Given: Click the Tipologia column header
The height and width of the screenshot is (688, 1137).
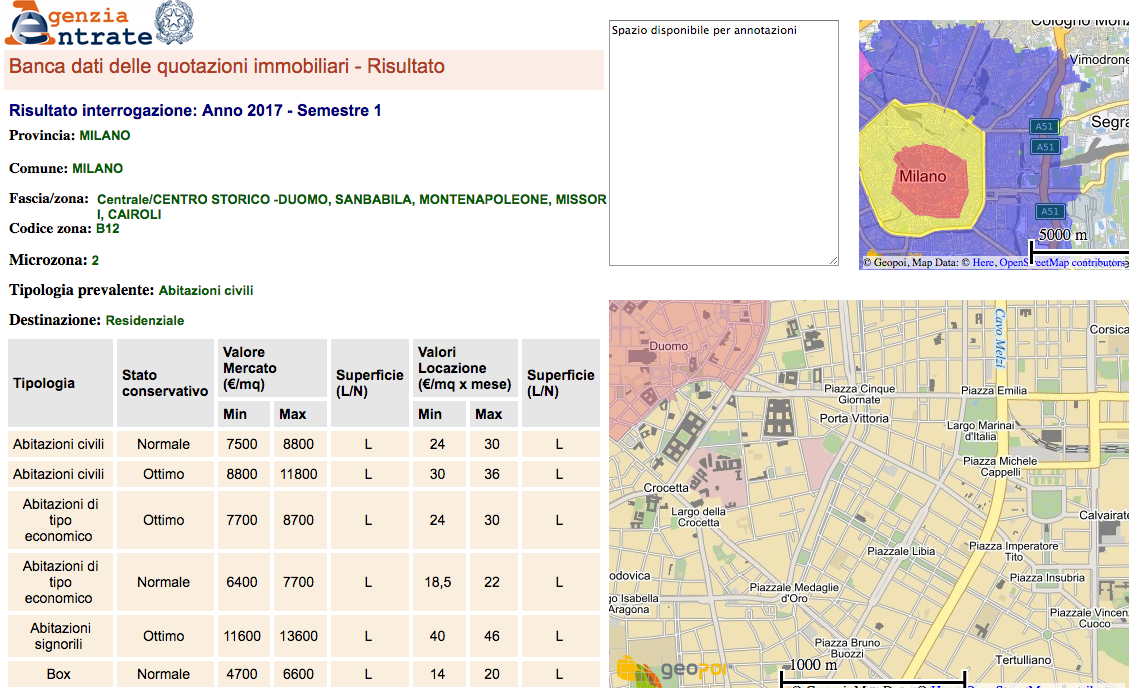Looking at the screenshot, I should click(x=61, y=383).
